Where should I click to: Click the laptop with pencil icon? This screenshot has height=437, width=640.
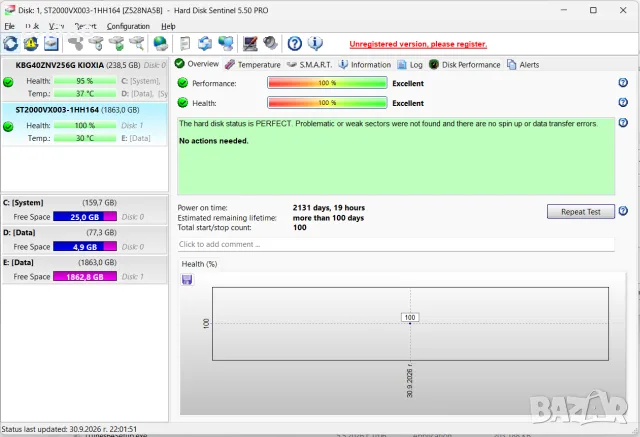click(250, 43)
